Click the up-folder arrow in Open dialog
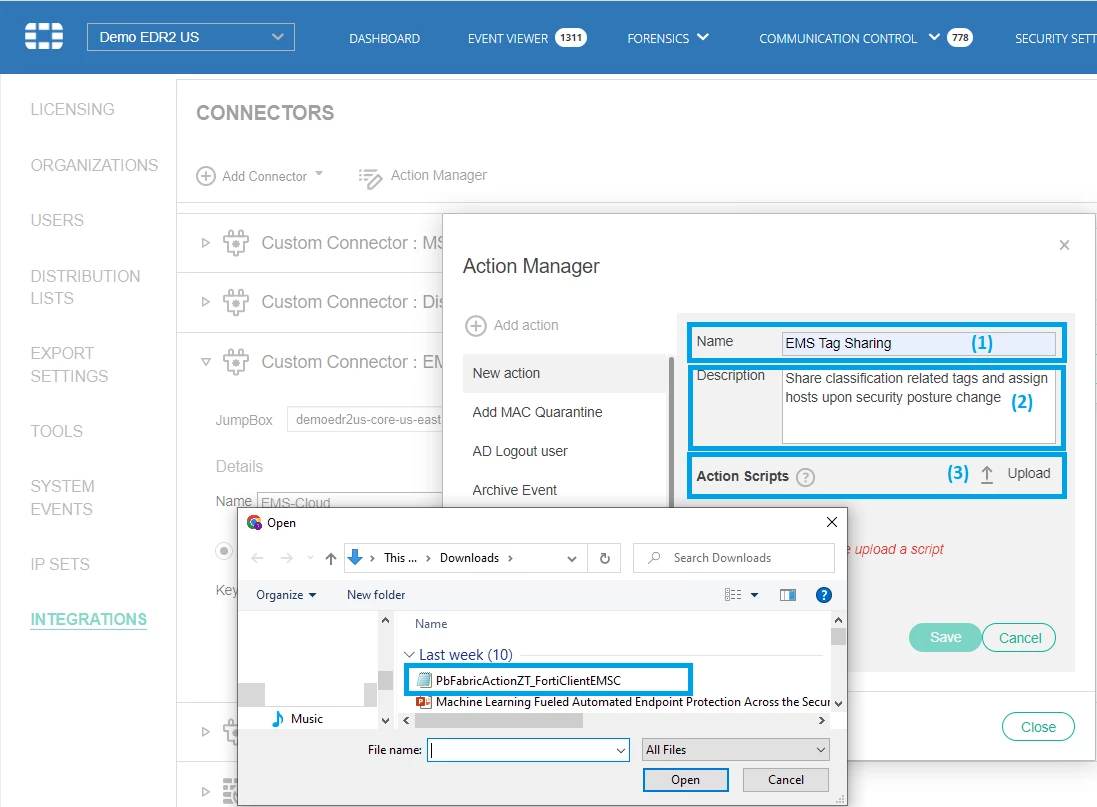The image size is (1097, 807). (x=331, y=558)
